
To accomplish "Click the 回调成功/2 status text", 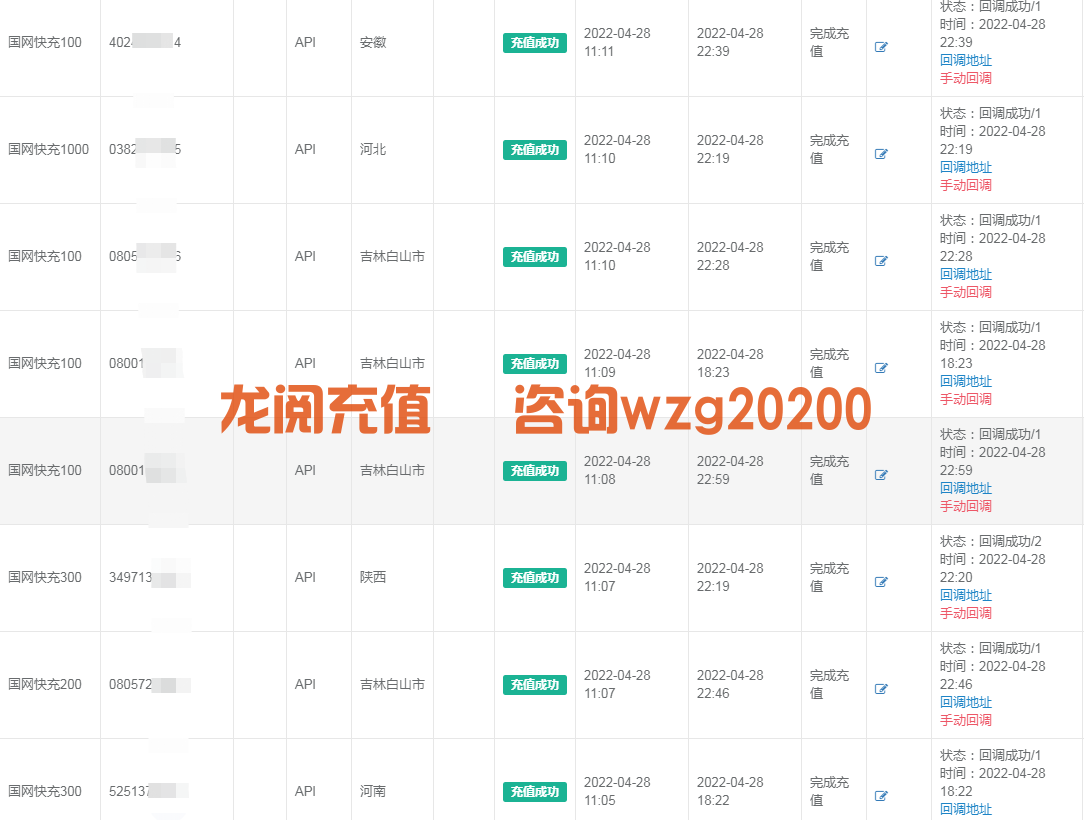I will point(1010,541).
